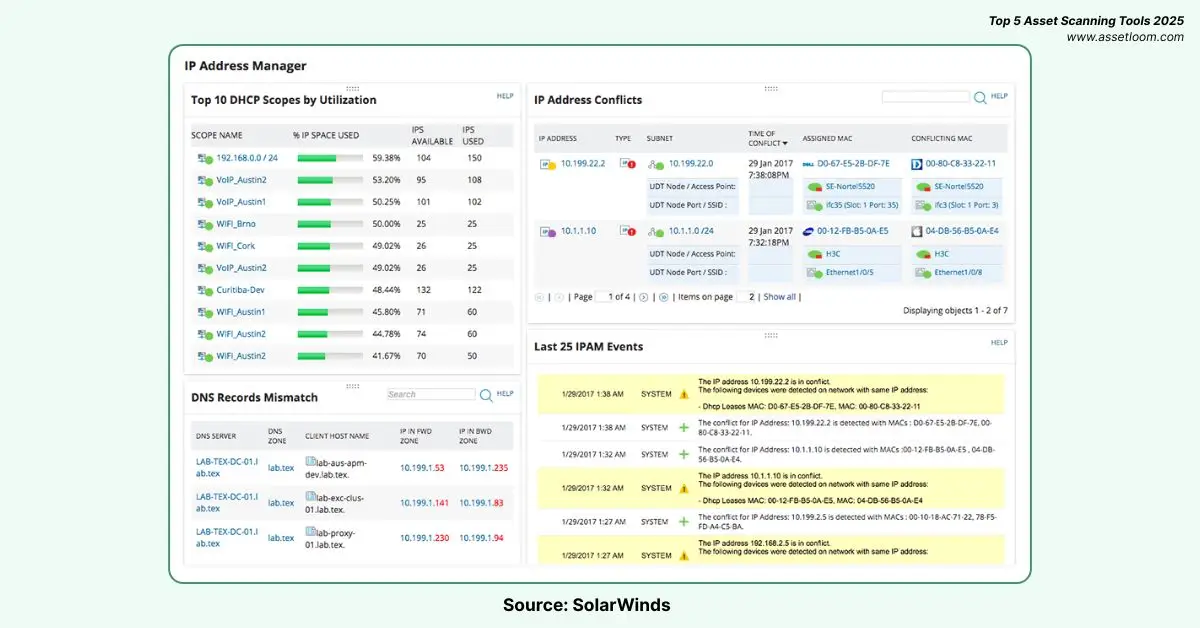Open the Ethernet1/0/5 port link

(850, 272)
